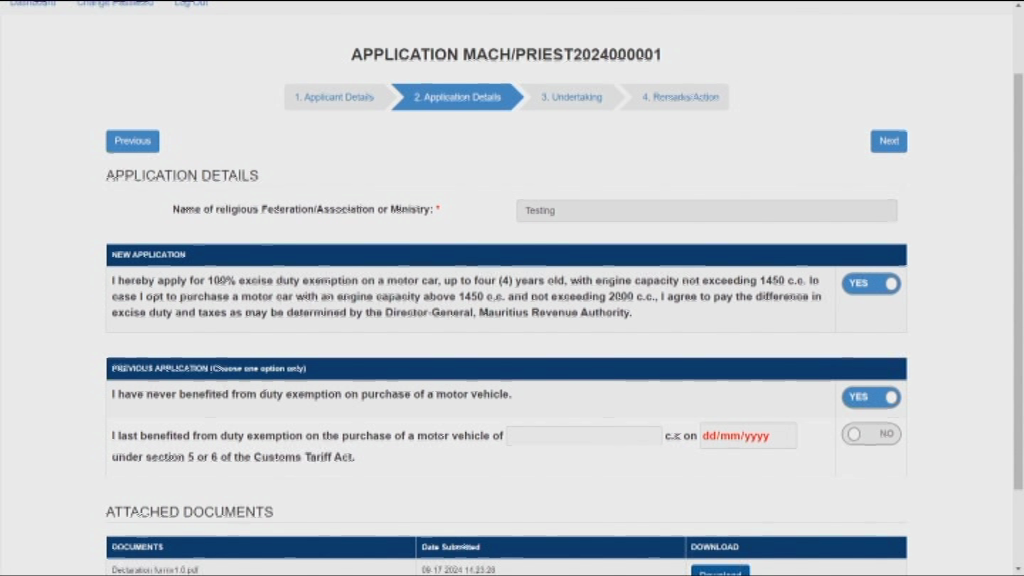Open the Undertaking step
This screenshot has height=576, width=1024.
tap(571, 97)
